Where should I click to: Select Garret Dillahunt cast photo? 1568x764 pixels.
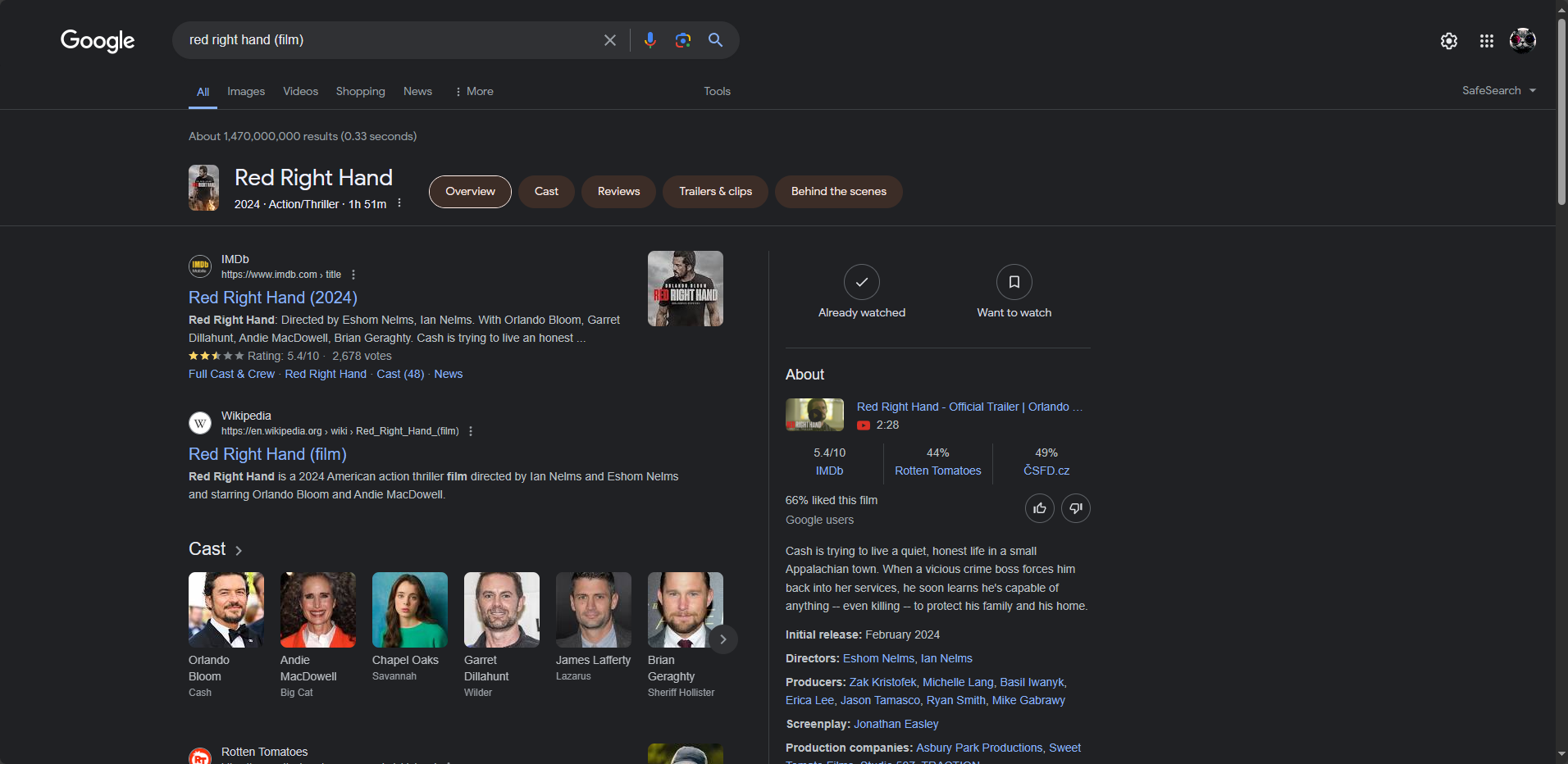(502, 610)
